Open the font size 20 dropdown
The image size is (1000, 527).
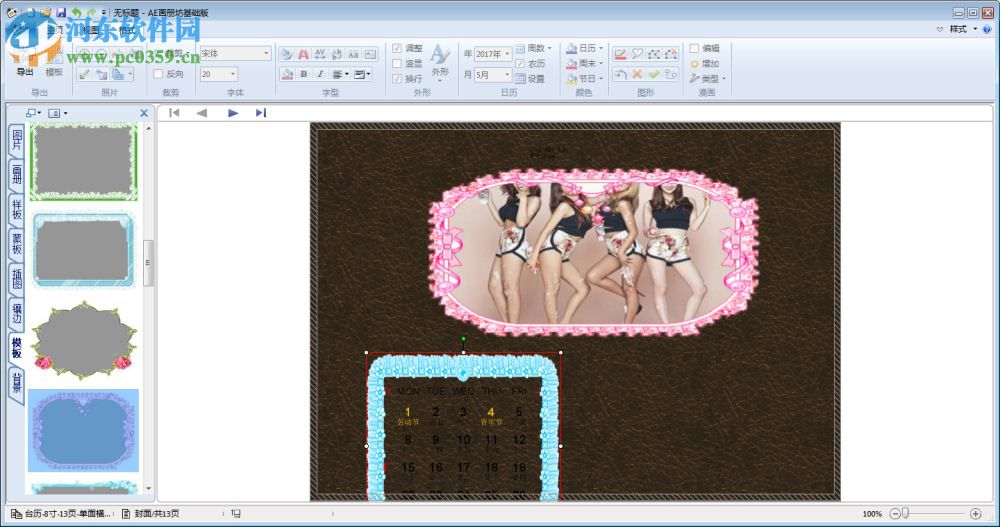(x=219, y=74)
